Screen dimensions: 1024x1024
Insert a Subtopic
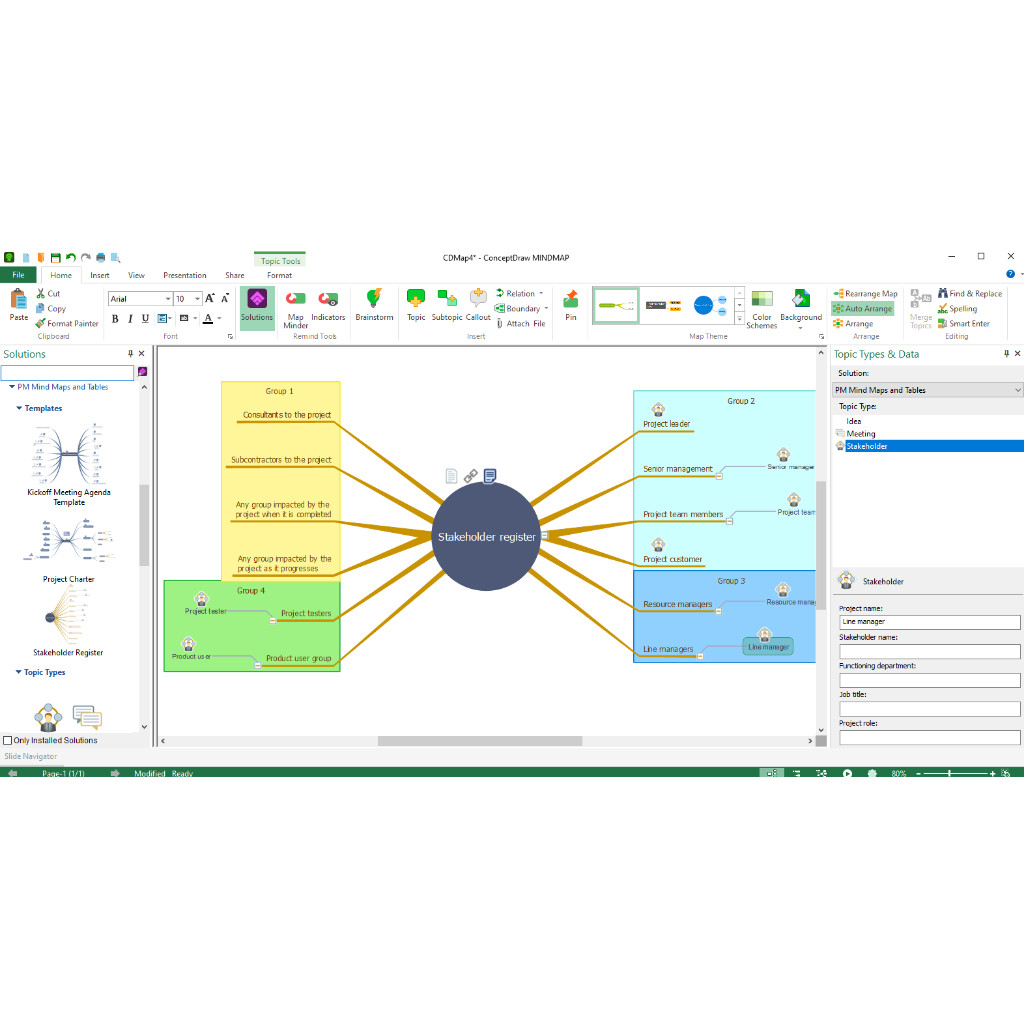point(447,306)
